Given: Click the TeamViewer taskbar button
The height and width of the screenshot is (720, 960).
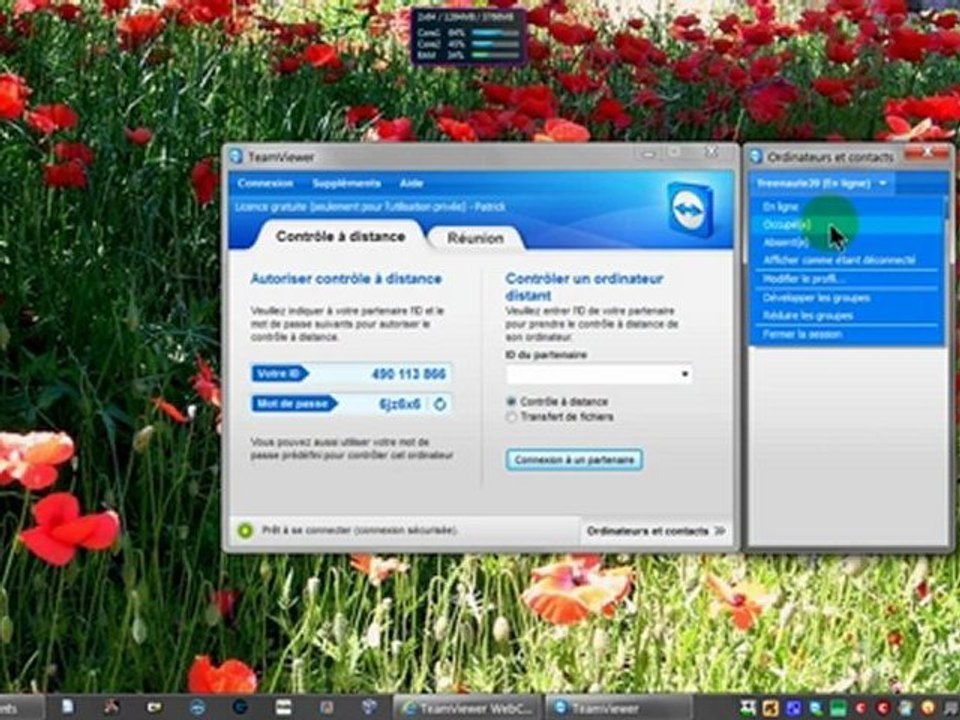Looking at the screenshot, I should 618,708.
